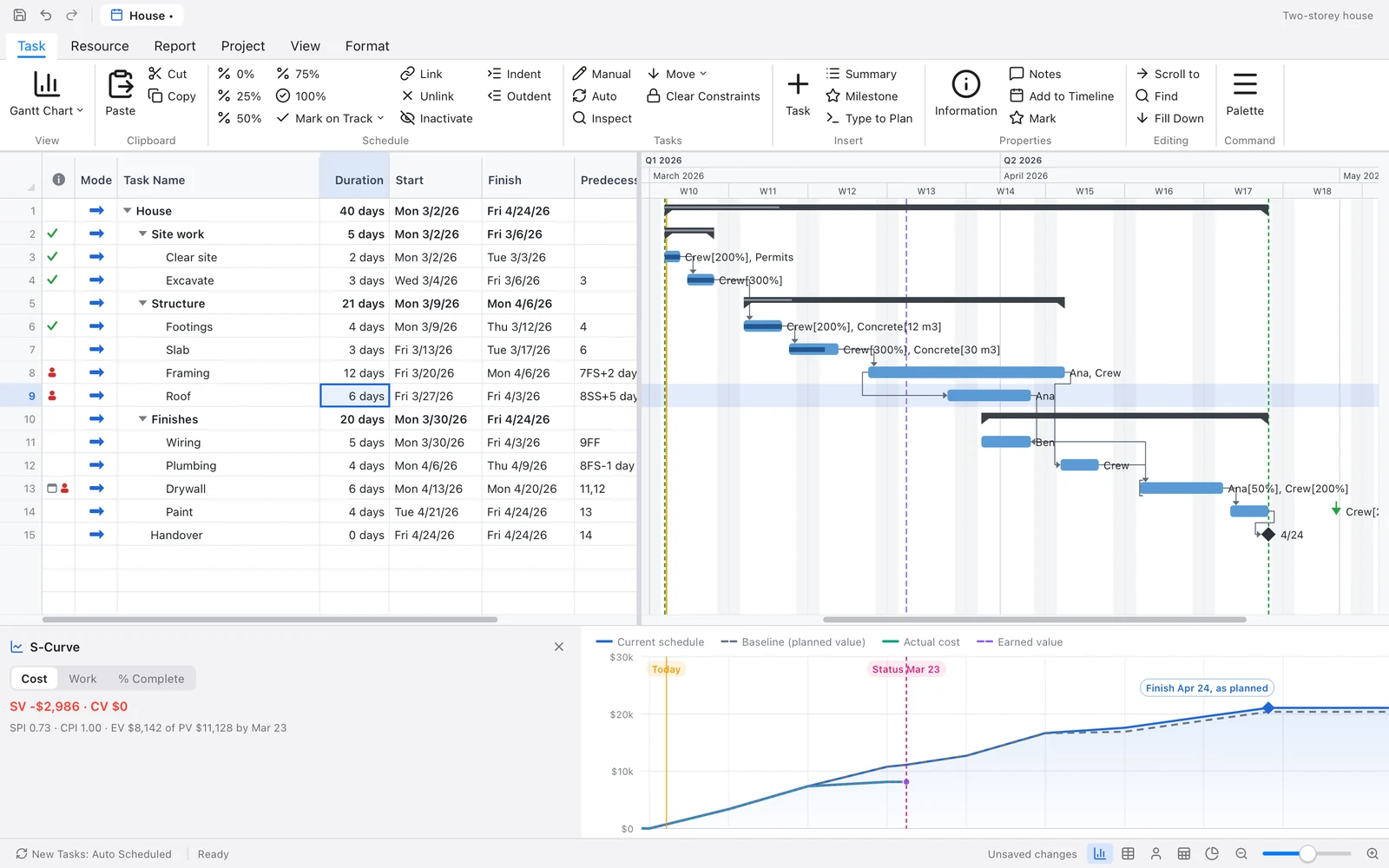
Task: Click Scroll to Task
Action: [1167, 74]
